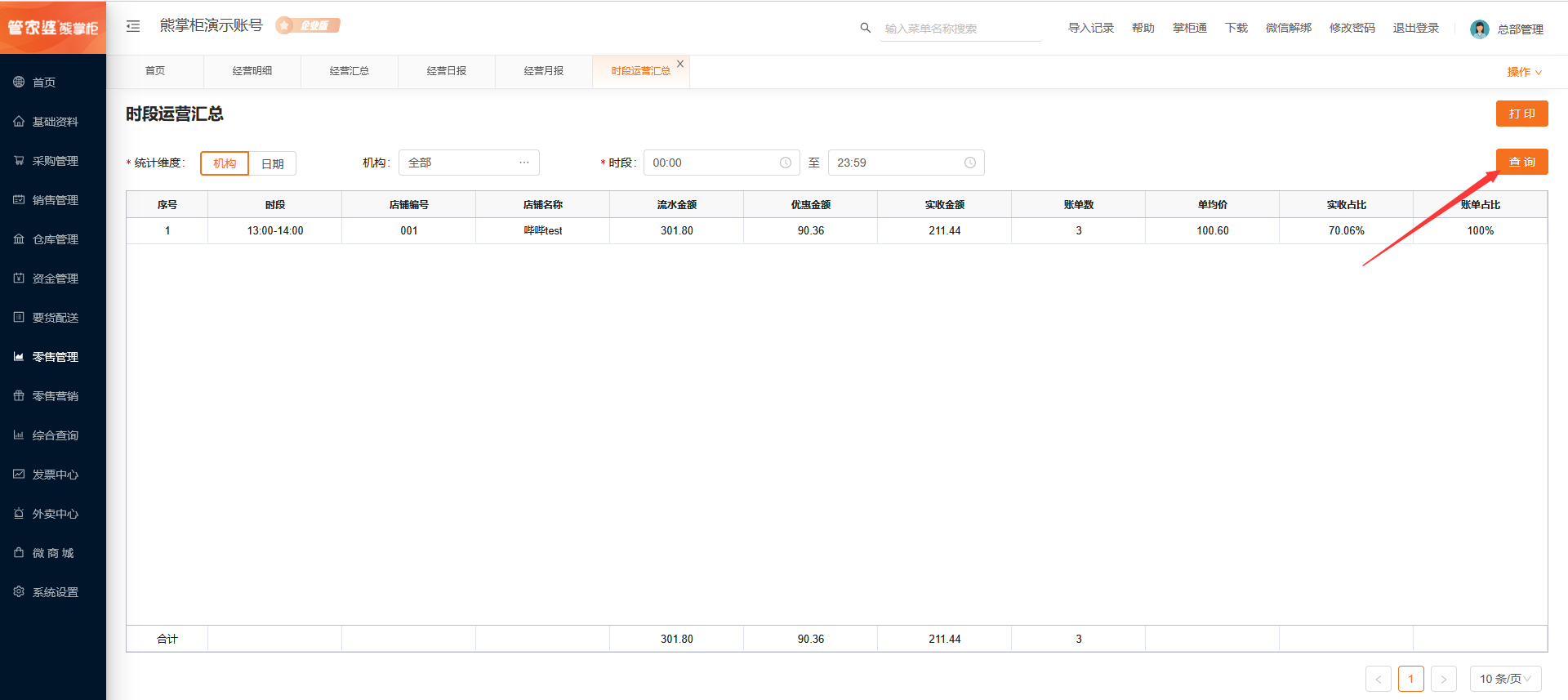Screen dimensions: 1568x700
Task: Click the 查询 button
Action: tap(1521, 162)
